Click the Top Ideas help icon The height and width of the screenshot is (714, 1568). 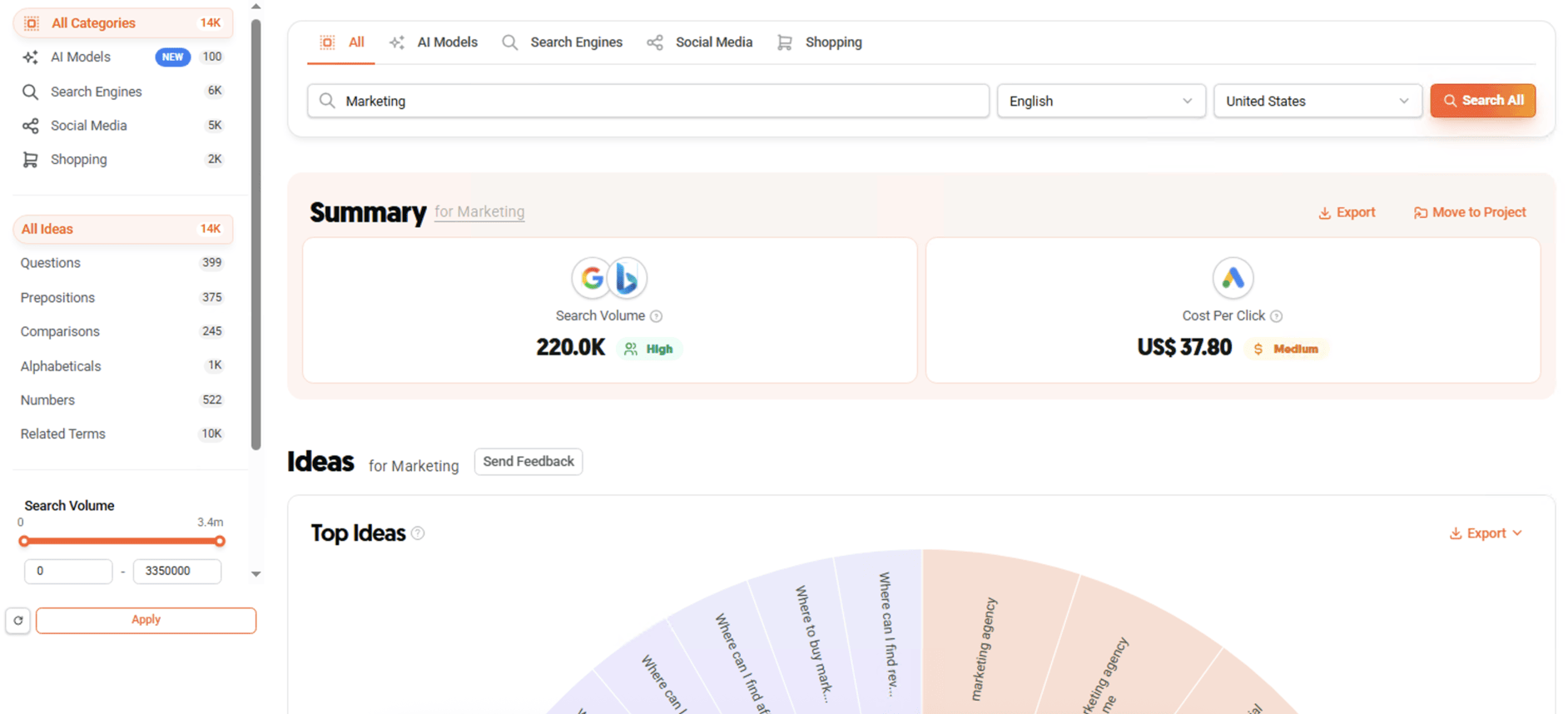click(418, 533)
